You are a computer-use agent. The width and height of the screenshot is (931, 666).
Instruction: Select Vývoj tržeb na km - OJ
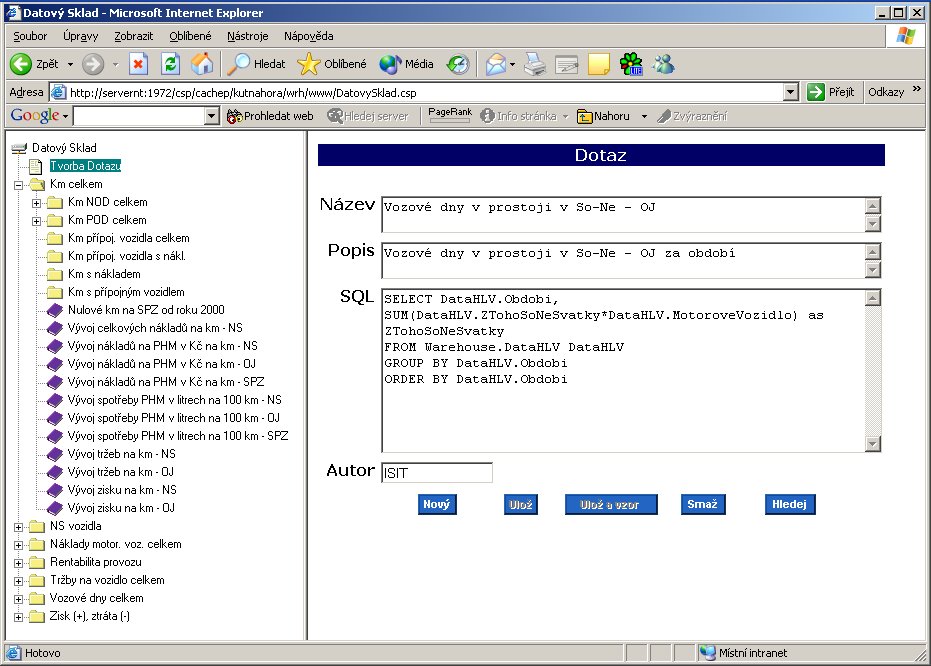(x=121, y=472)
